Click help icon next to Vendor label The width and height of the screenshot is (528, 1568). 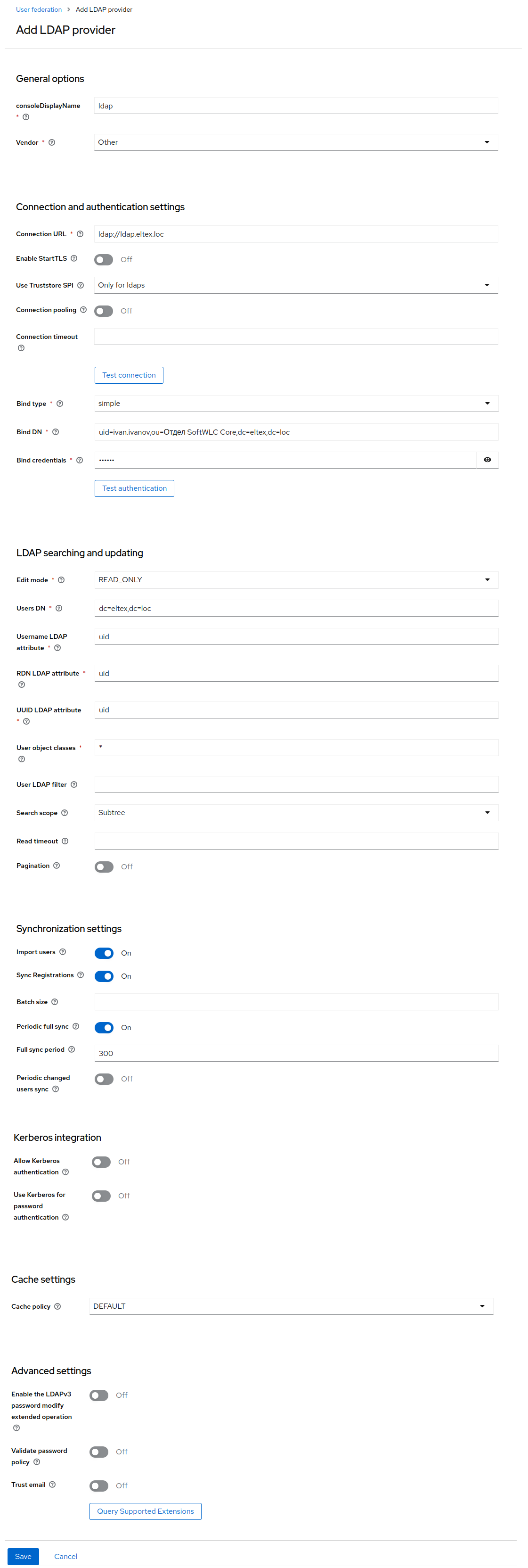[x=52, y=142]
